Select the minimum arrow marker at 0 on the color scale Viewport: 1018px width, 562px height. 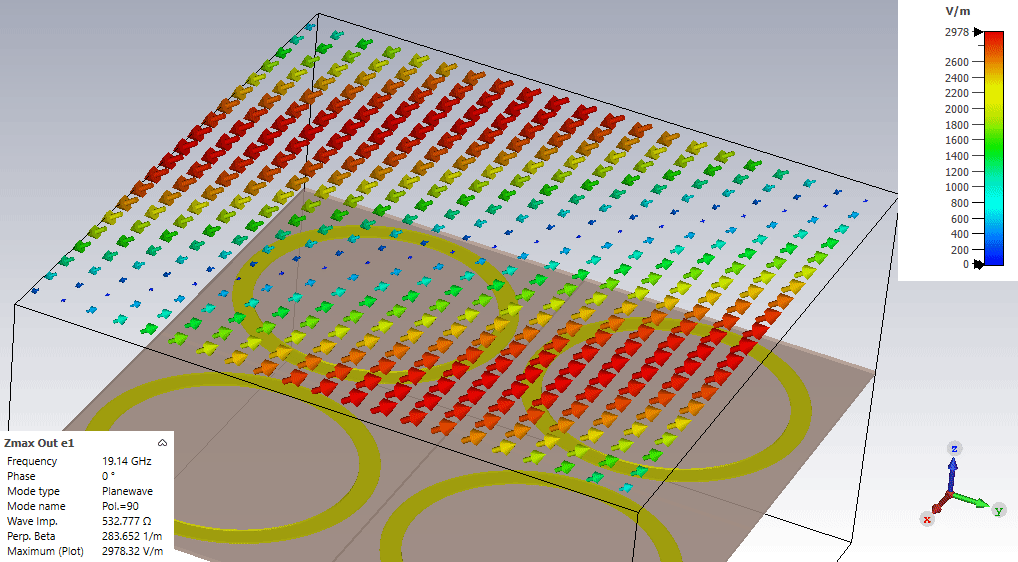coord(978,264)
